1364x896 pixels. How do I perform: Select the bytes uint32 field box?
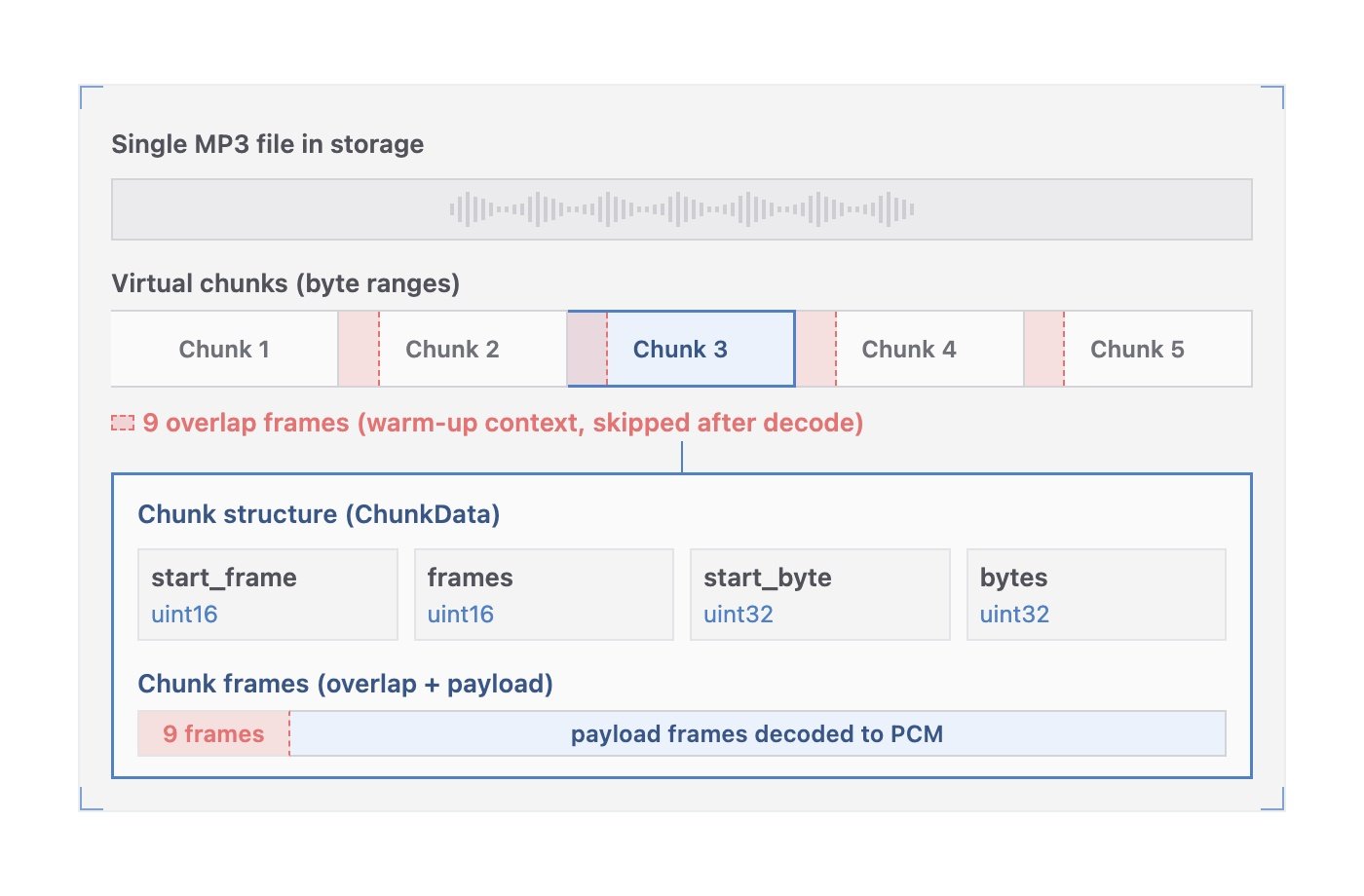(x=1096, y=594)
